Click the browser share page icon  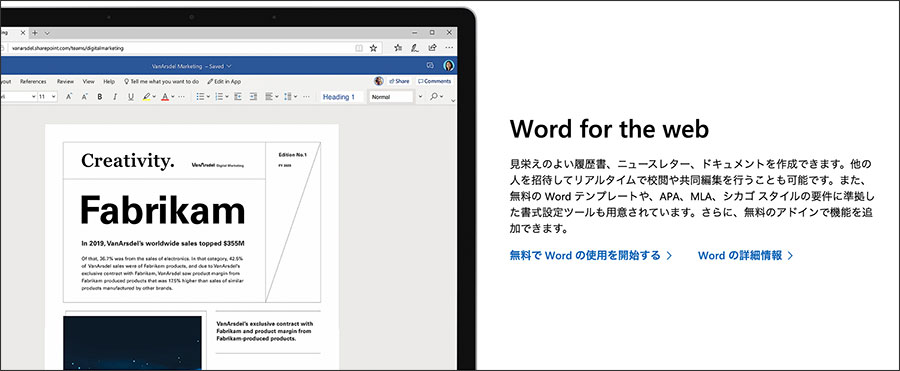point(432,48)
